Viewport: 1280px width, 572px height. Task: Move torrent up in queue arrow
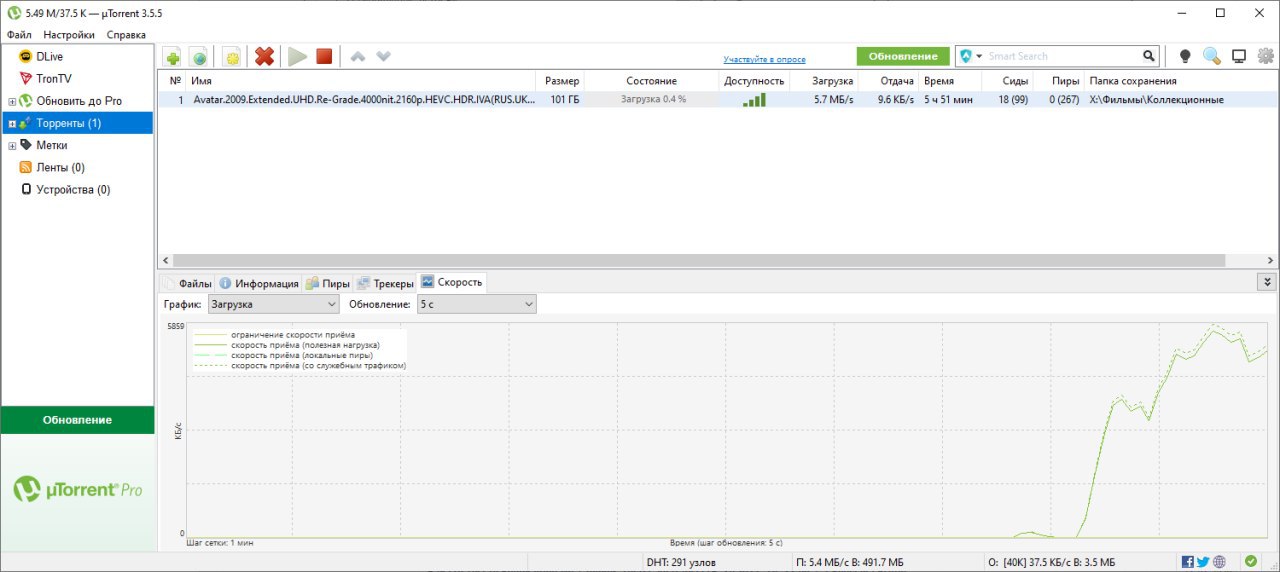click(358, 56)
